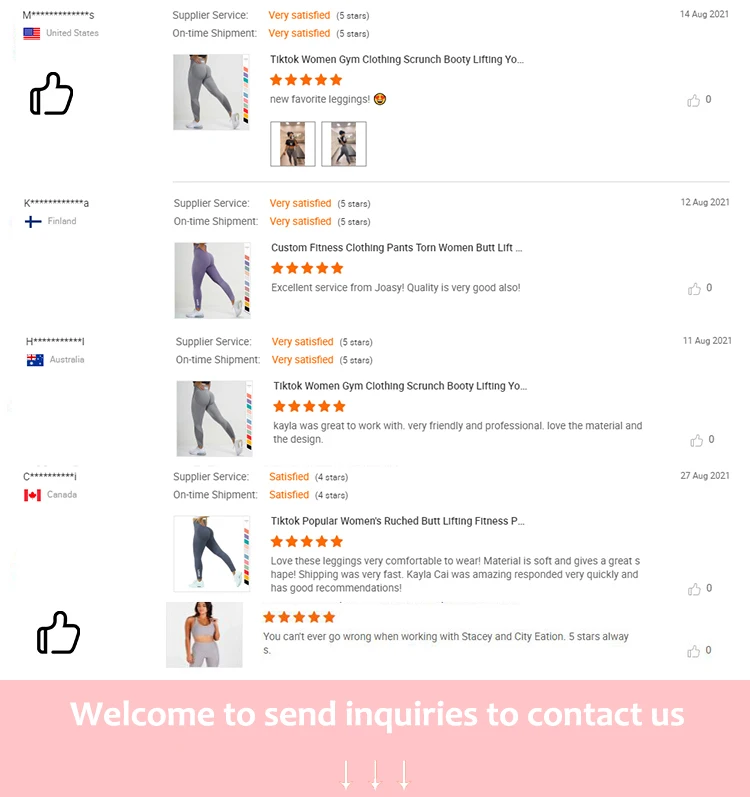Like the Stacey and City Eation review

click(x=694, y=651)
